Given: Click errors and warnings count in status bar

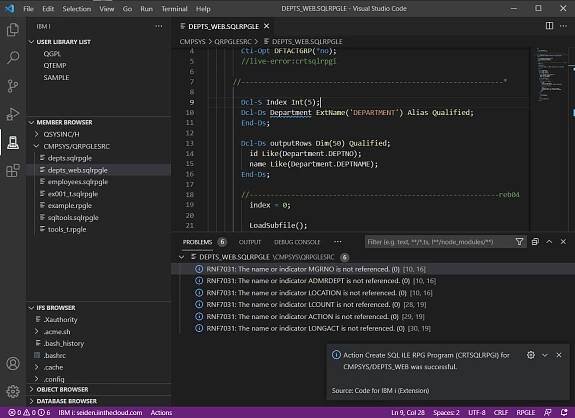Looking at the screenshot, I should (x=29, y=412).
